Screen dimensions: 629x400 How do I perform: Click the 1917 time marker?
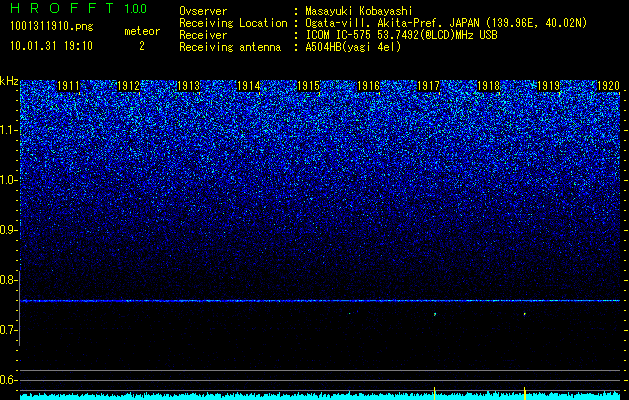tap(428, 86)
